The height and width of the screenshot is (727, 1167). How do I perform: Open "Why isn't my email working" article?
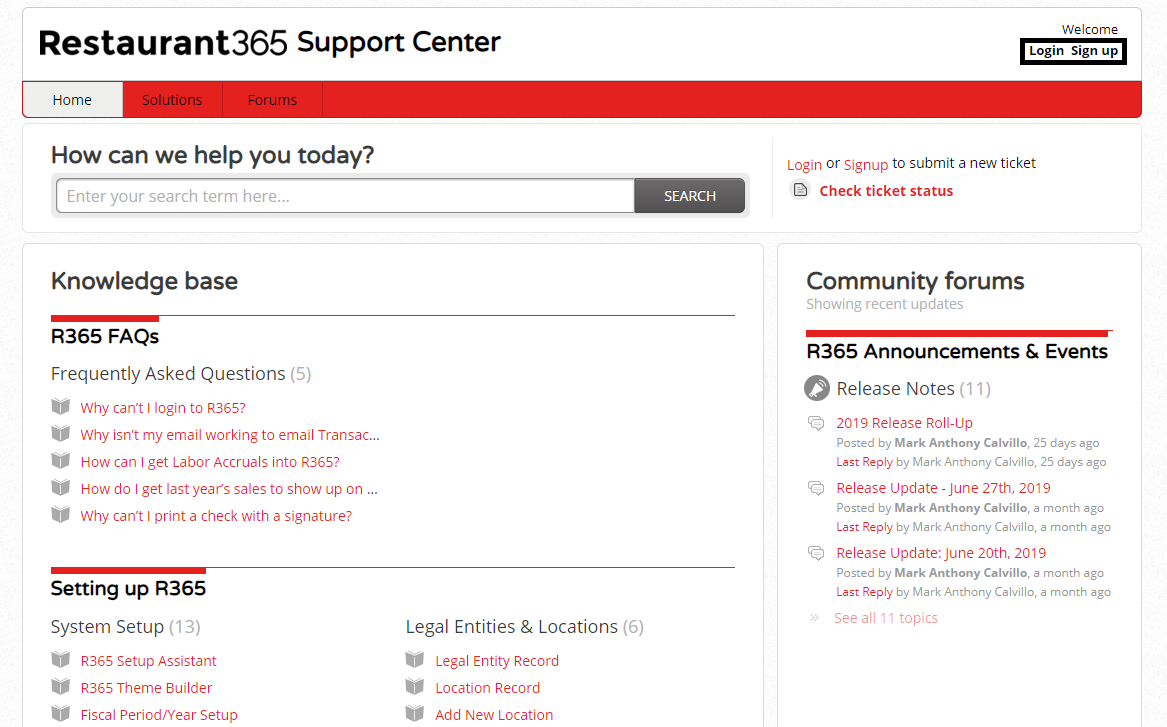click(x=230, y=435)
